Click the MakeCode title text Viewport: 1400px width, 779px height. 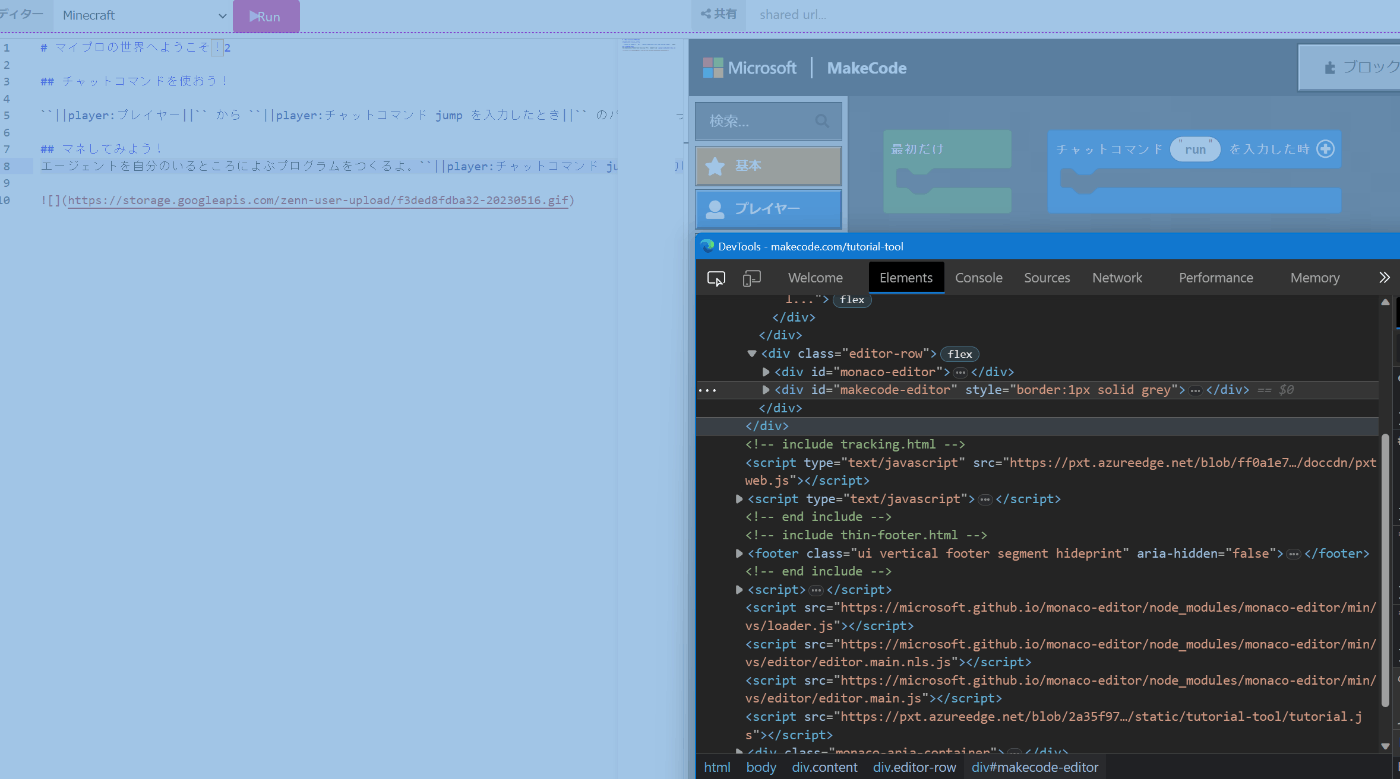tap(867, 68)
